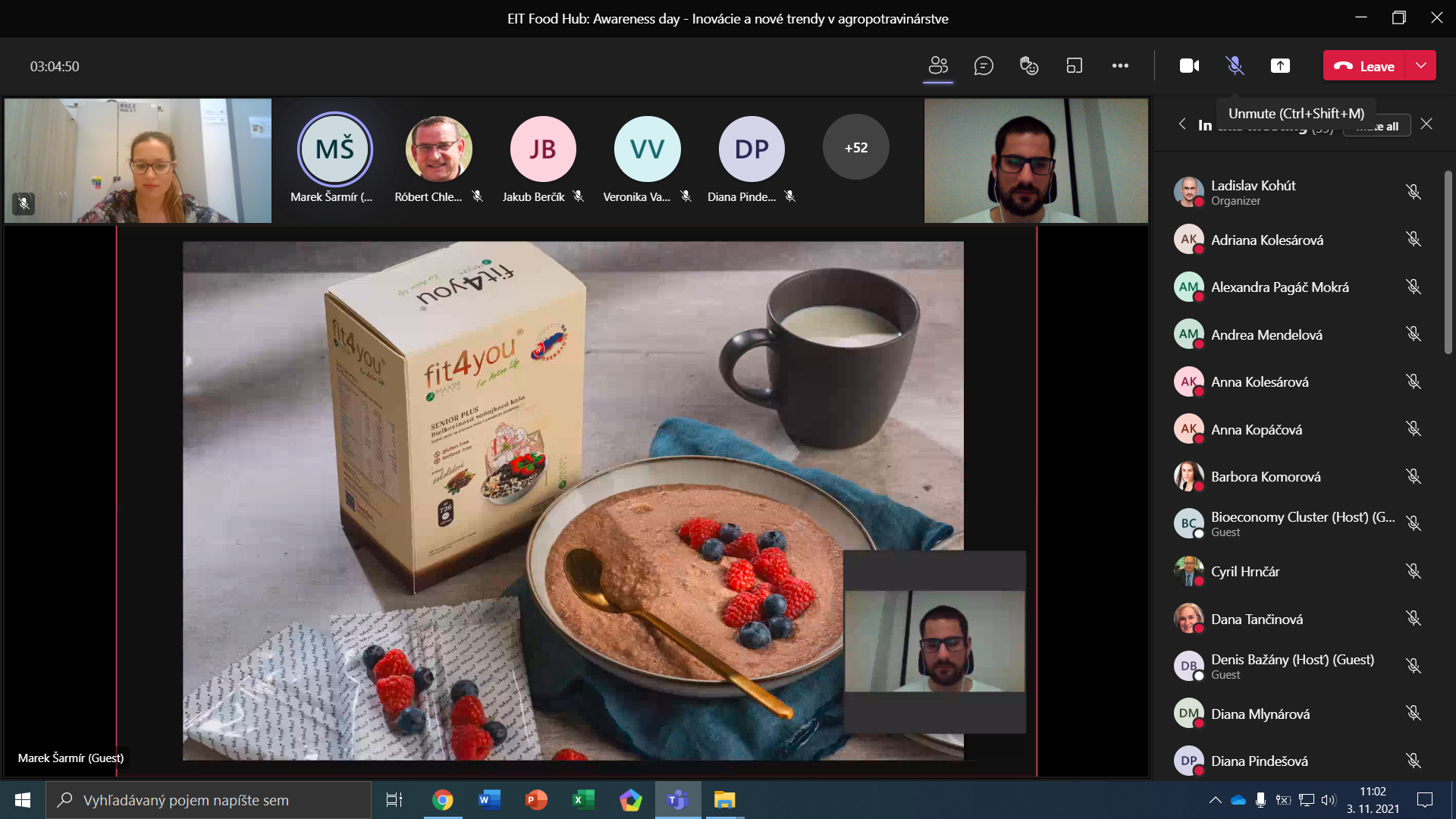Open Task View on the taskbar

pyautogui.click(x=394, y=800)
